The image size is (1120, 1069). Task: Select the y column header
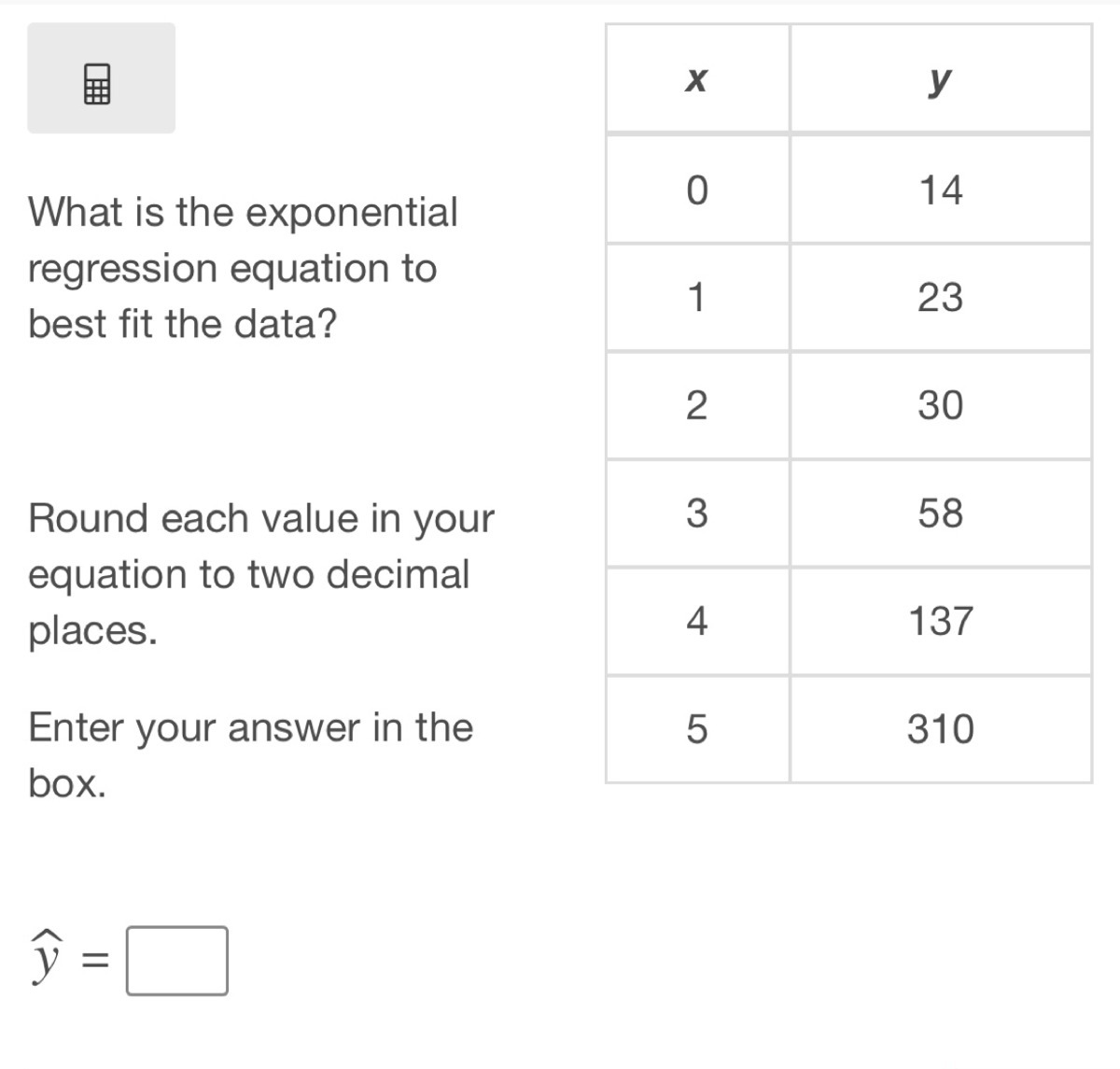point(940,79)
